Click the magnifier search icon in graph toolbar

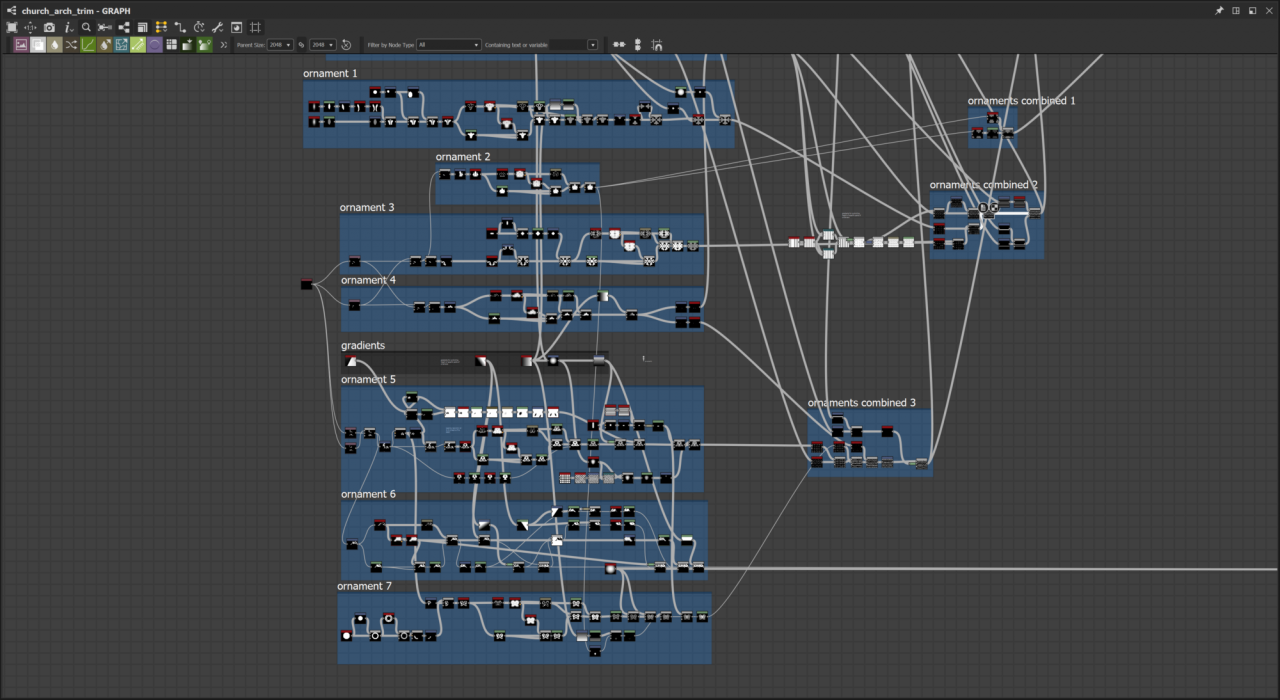86,27
